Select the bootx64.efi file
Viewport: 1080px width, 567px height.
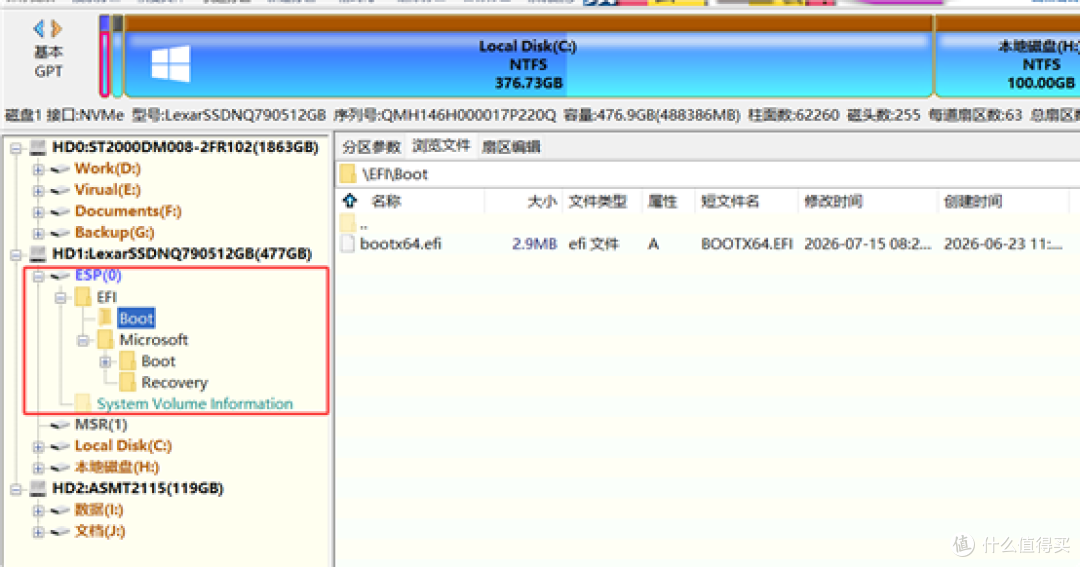[400, 244]
